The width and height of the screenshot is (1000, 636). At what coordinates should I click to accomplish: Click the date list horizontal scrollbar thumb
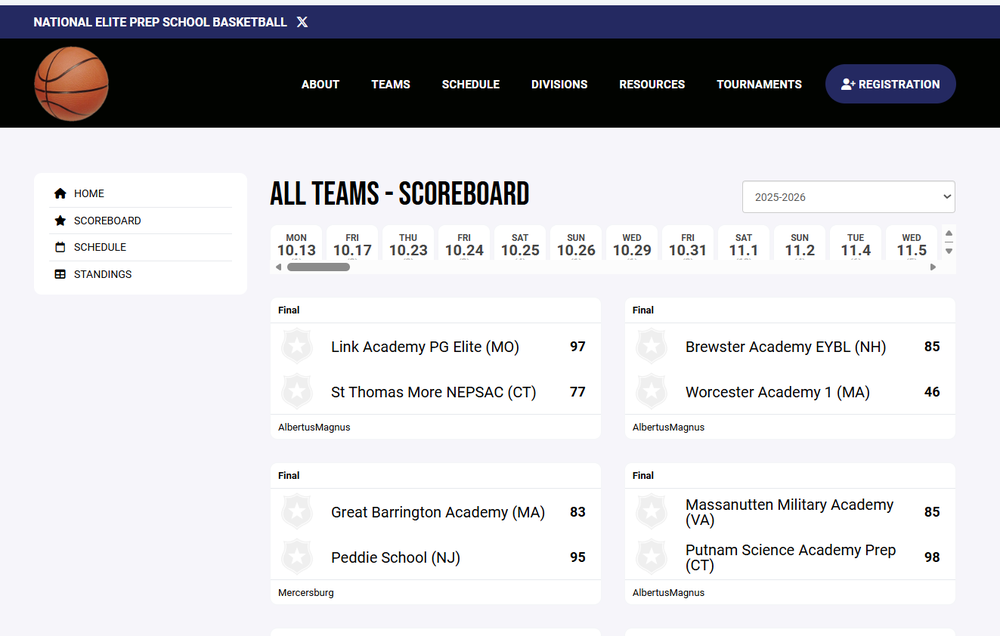point(318,267)
